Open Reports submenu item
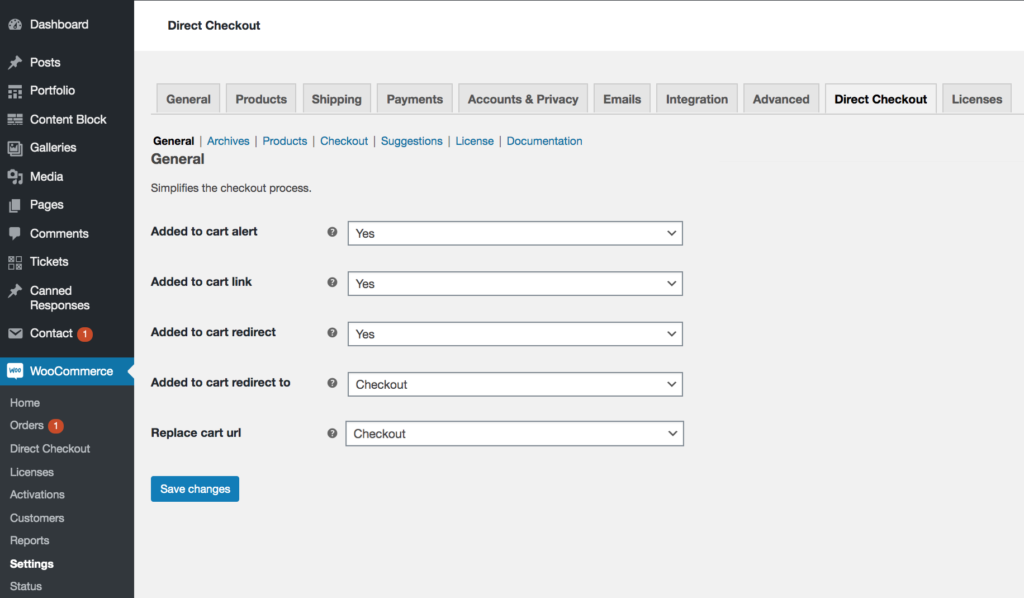This screenshot has height=598, width=1024. pyautogui.click(x=29, y=541)
